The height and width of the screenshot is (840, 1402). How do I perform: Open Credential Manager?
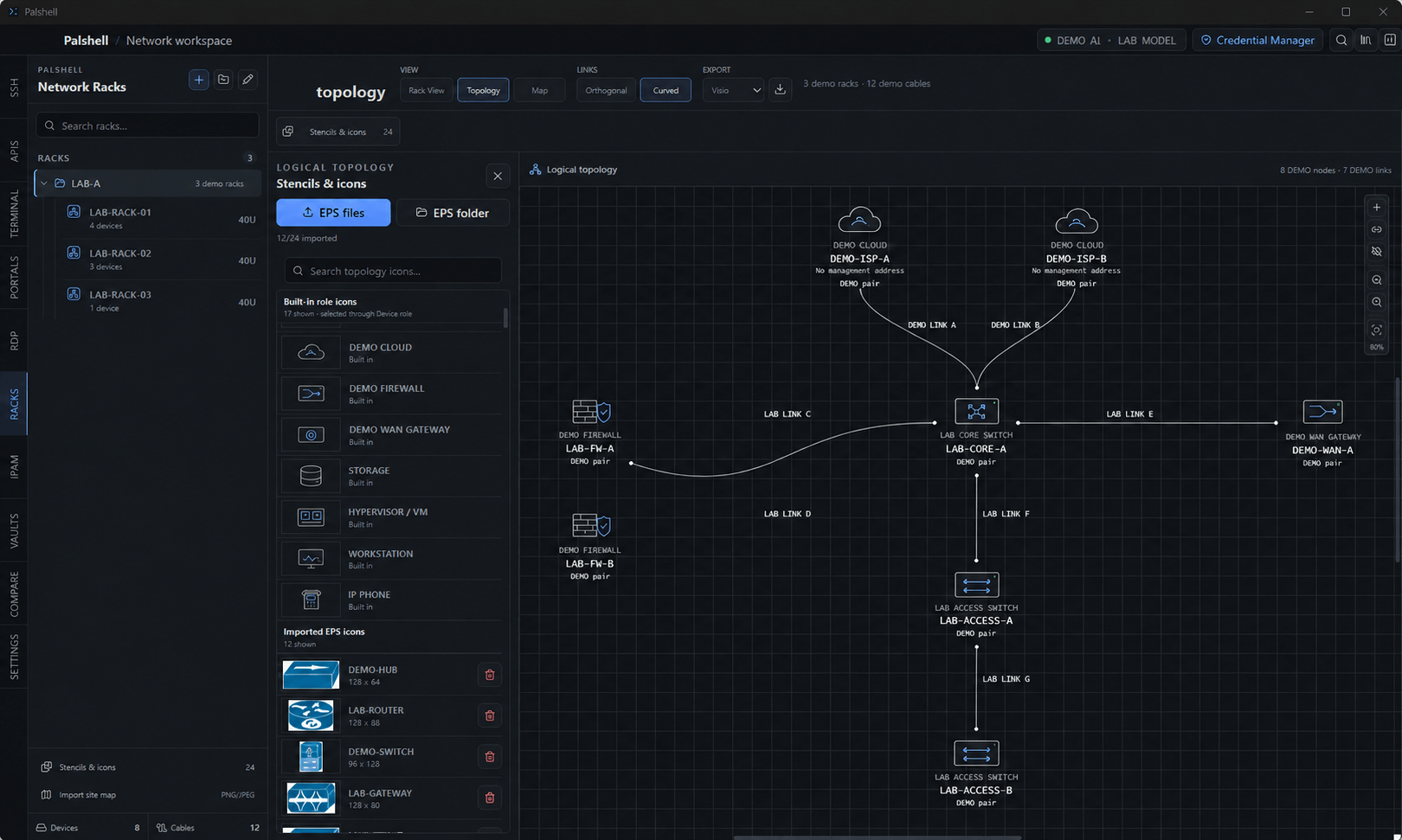click(x=1257, y=40)
